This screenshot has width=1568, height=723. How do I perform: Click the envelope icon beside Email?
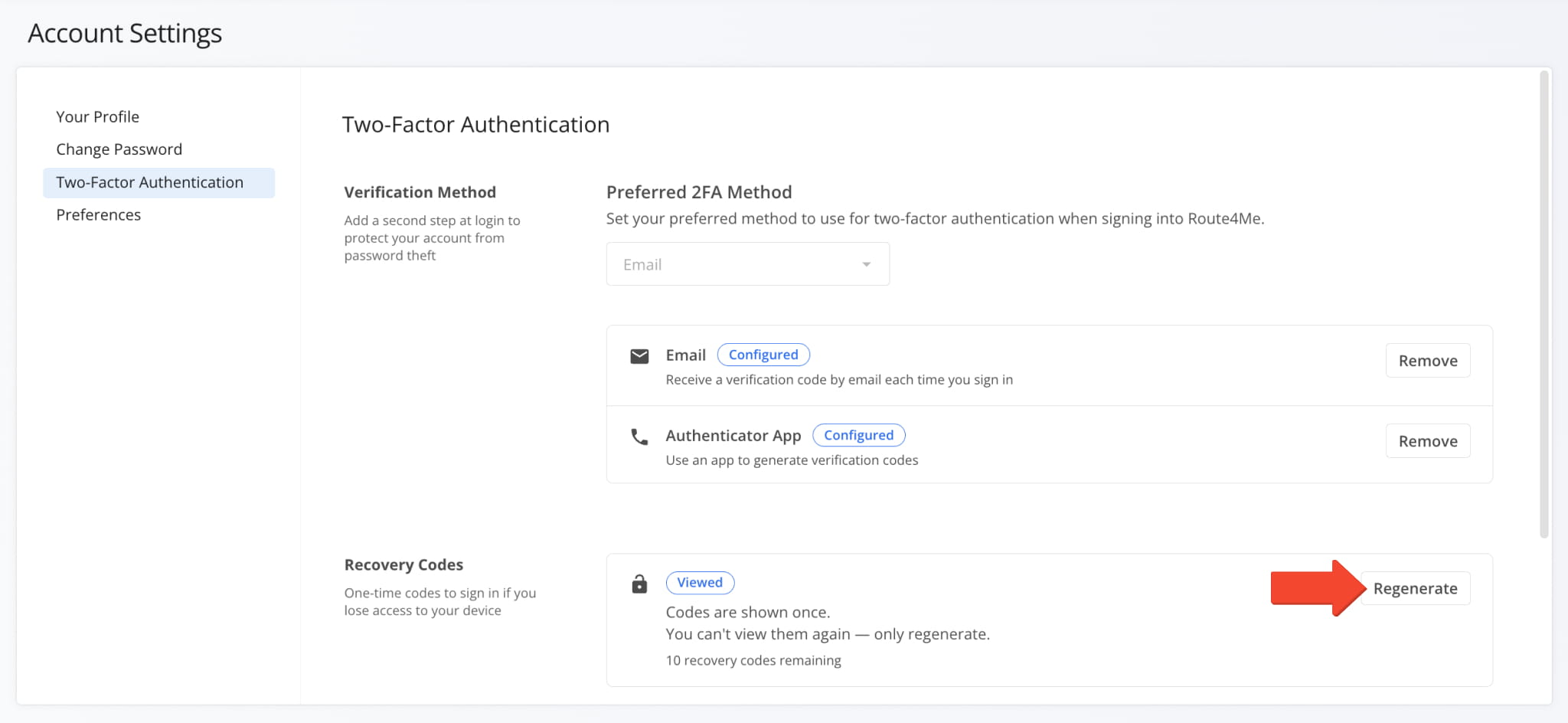click(x=639, y=356)
